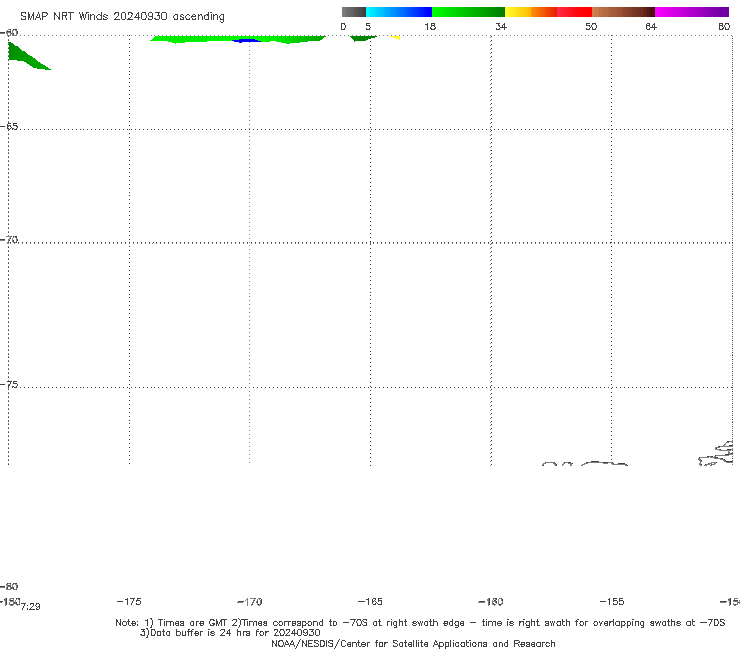Click the '-155' longitude label

click(612, 602)
